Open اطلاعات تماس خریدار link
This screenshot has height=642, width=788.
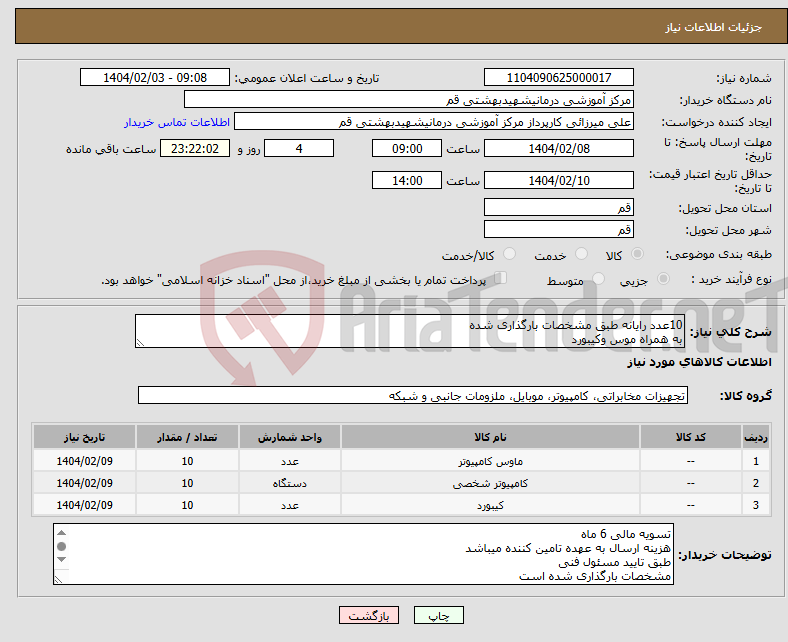click(x=177, y=122)
